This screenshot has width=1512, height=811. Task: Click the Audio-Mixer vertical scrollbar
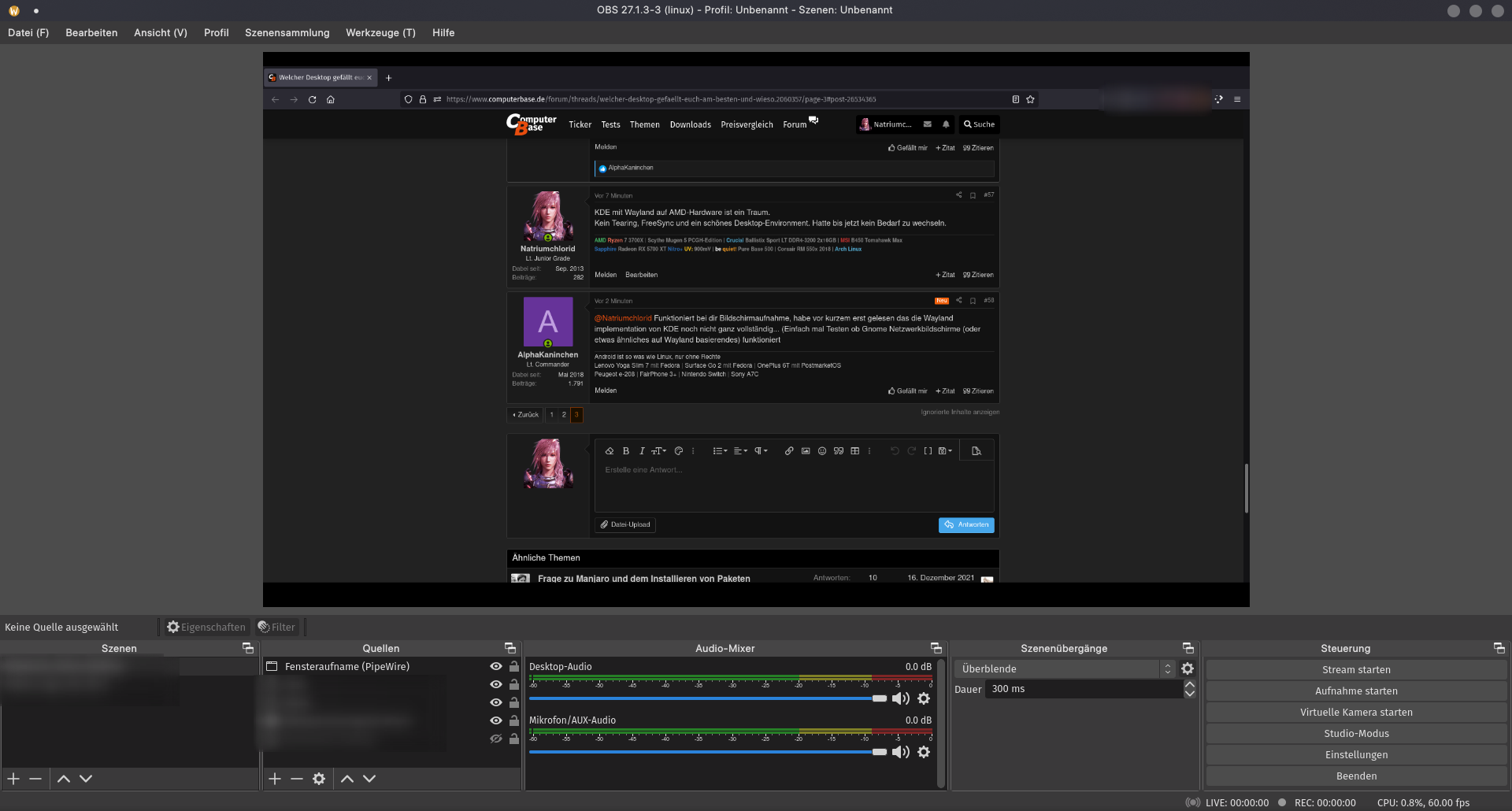[x=940, y=722]
